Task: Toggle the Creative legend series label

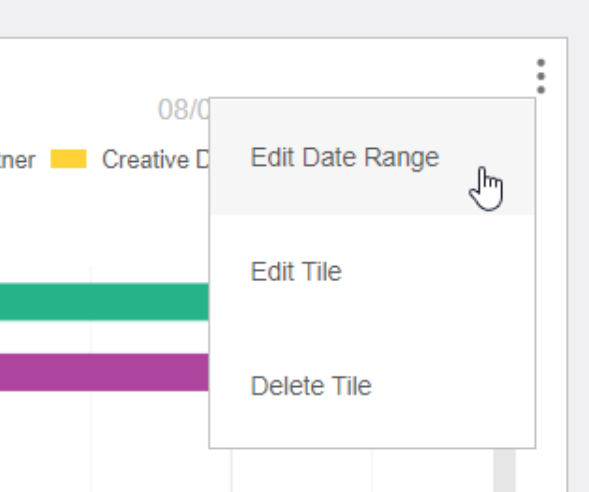Action: pos(156,159)
